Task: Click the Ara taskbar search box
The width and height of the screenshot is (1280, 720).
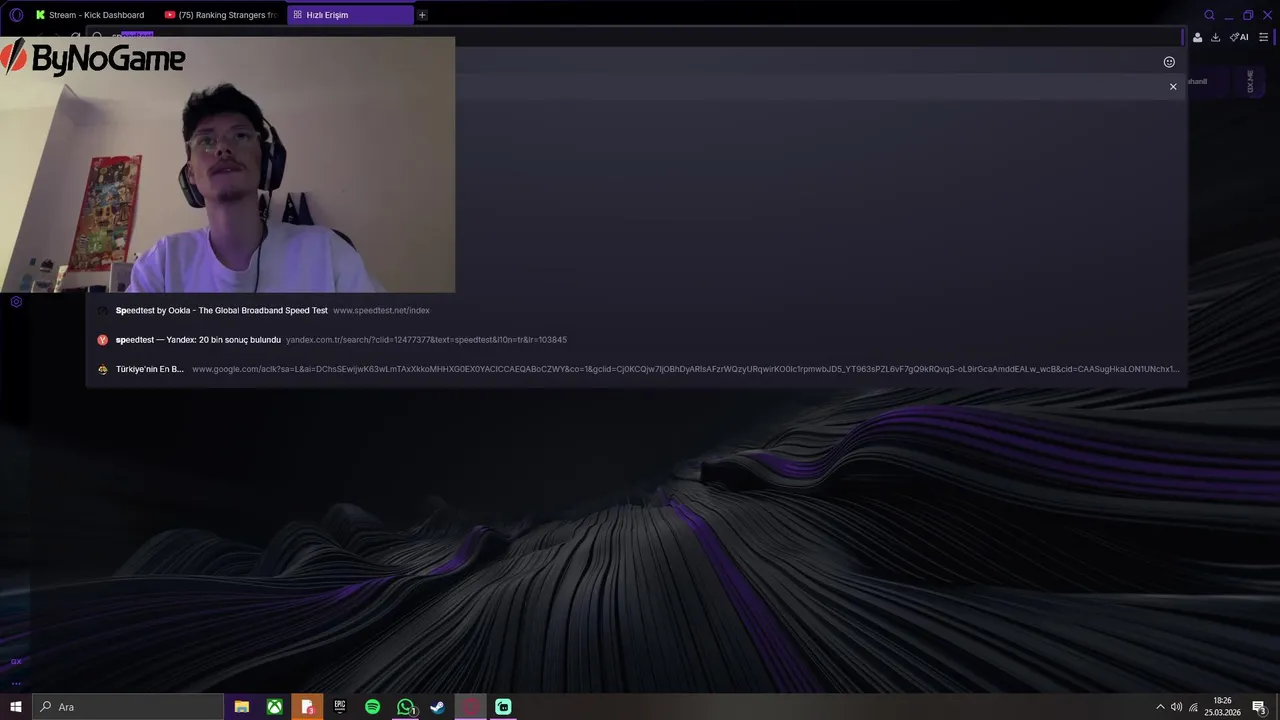Action: pos(128,707)
